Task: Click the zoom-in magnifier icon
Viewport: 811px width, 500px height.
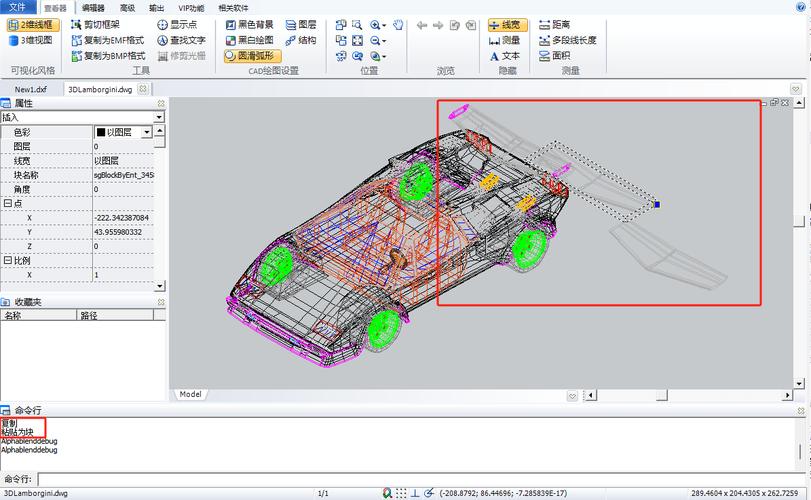Action: 375,25
